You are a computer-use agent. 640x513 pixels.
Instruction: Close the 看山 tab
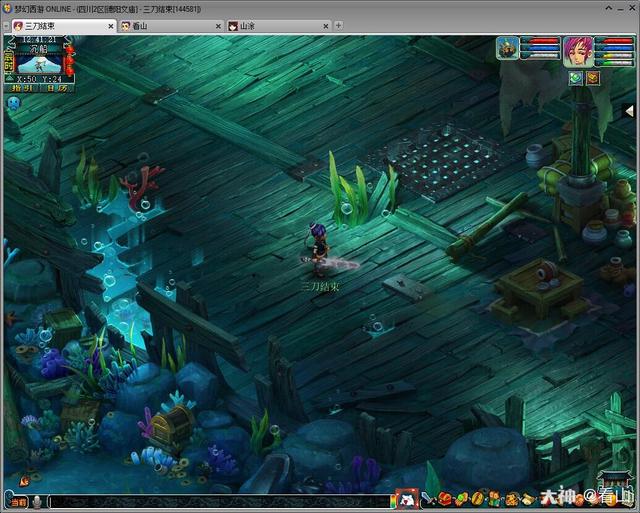[218, 26]
